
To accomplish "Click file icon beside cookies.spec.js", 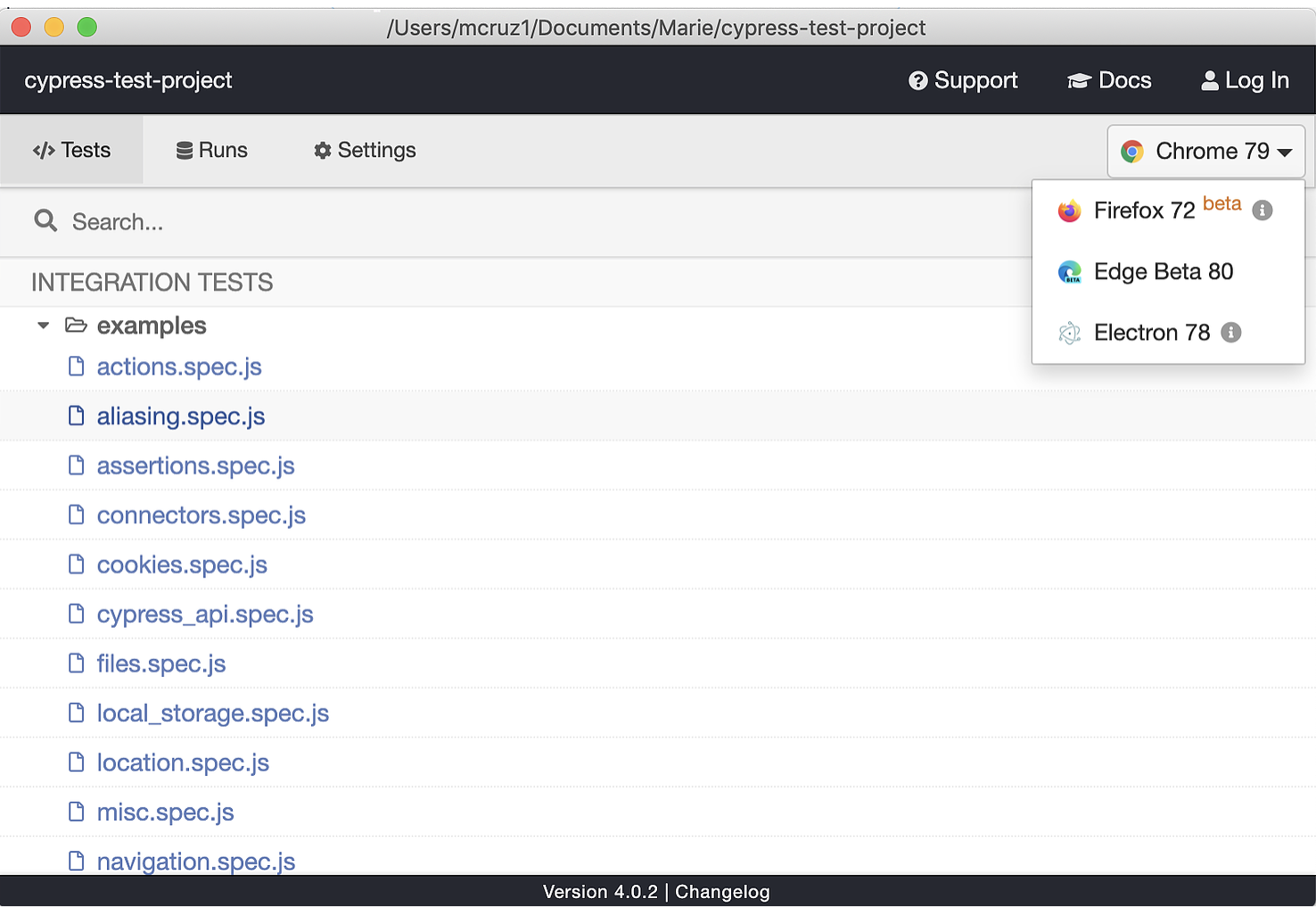I will (77, 565).
